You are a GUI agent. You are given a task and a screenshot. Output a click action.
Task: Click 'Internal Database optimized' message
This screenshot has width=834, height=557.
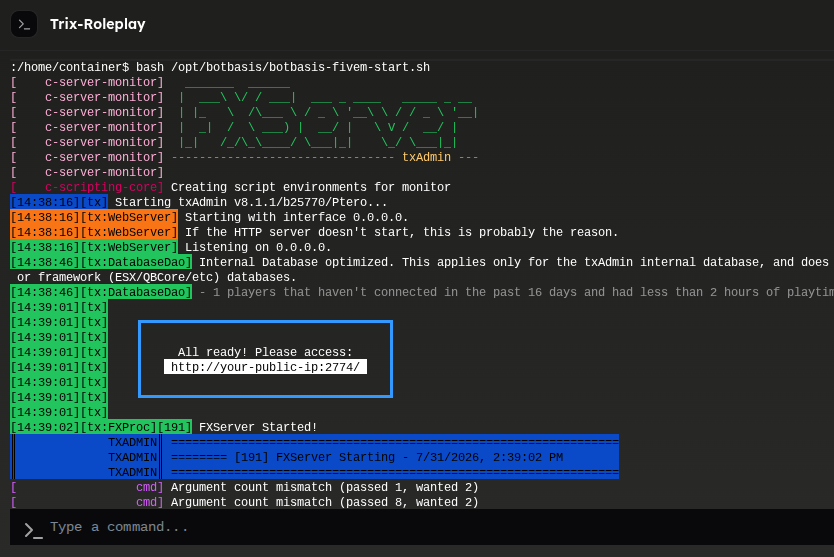pyautogui.click(x=514, y=262)
